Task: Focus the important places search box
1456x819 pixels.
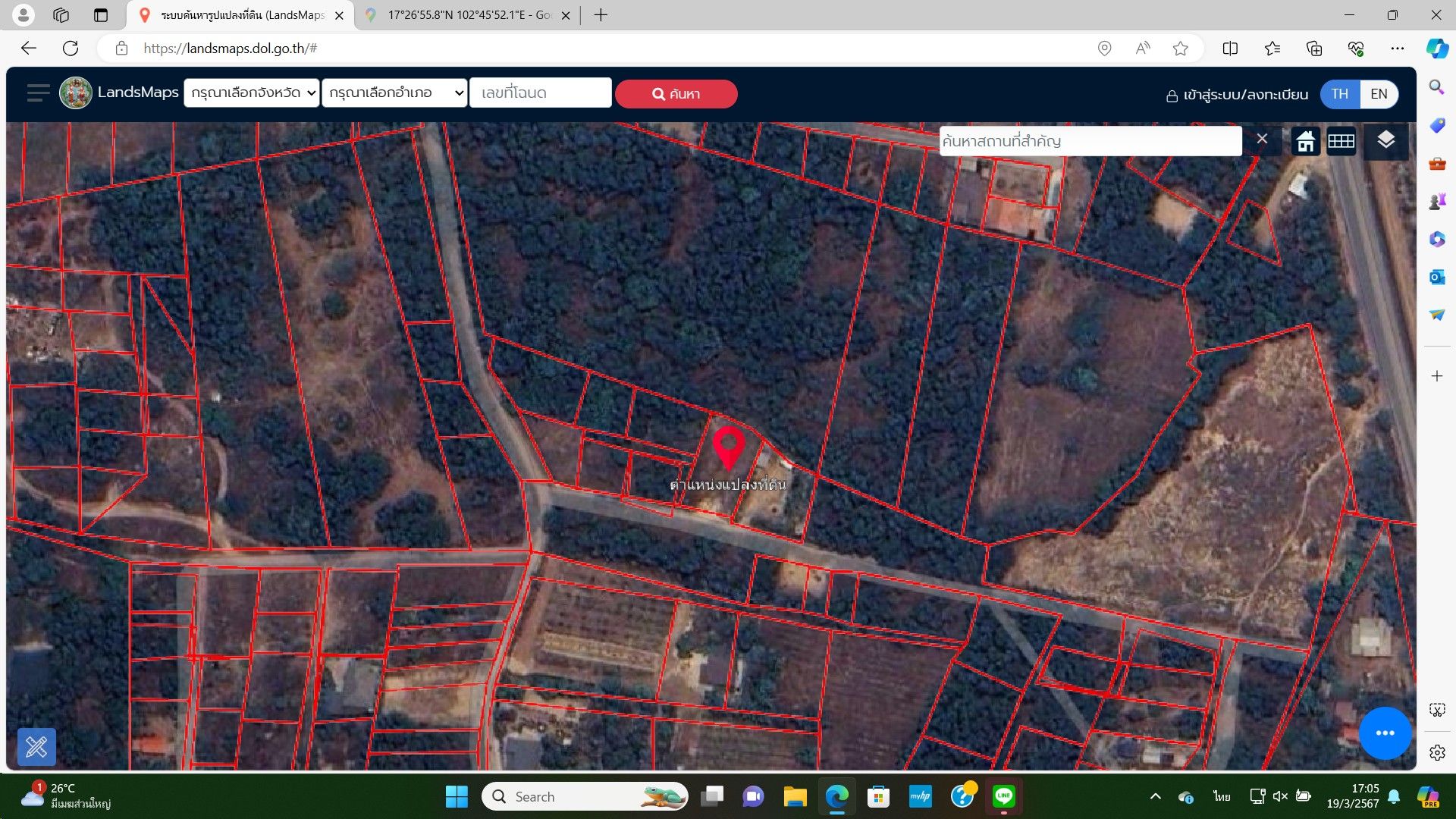Action: tap(1090, 141)
